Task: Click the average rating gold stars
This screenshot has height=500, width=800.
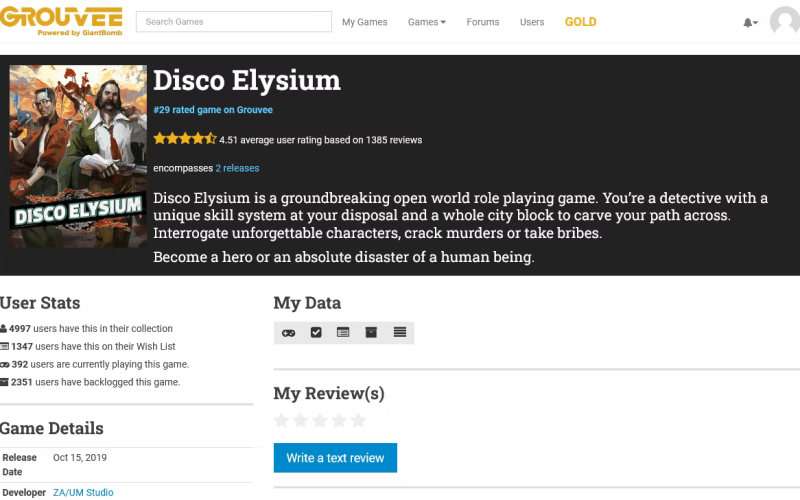Action: [x=185, y=138]
